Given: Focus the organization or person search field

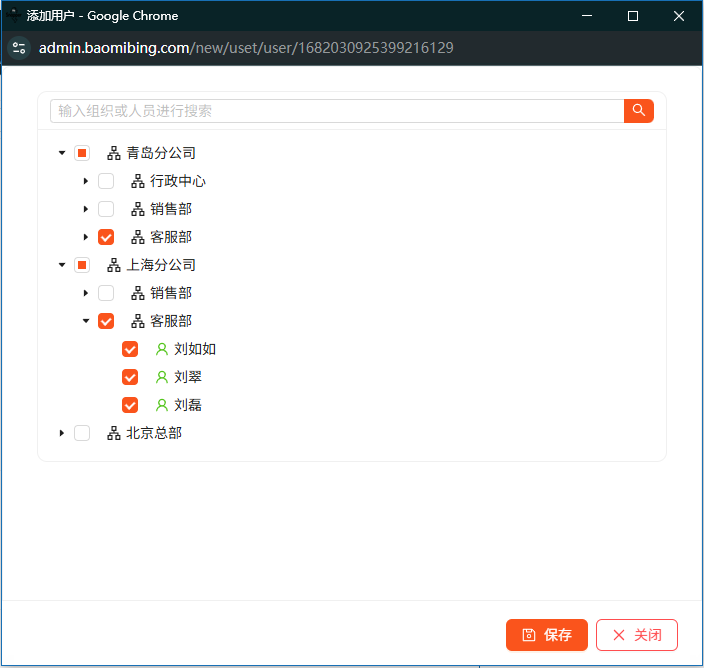Looking at the screenshot, I should 336,111.
